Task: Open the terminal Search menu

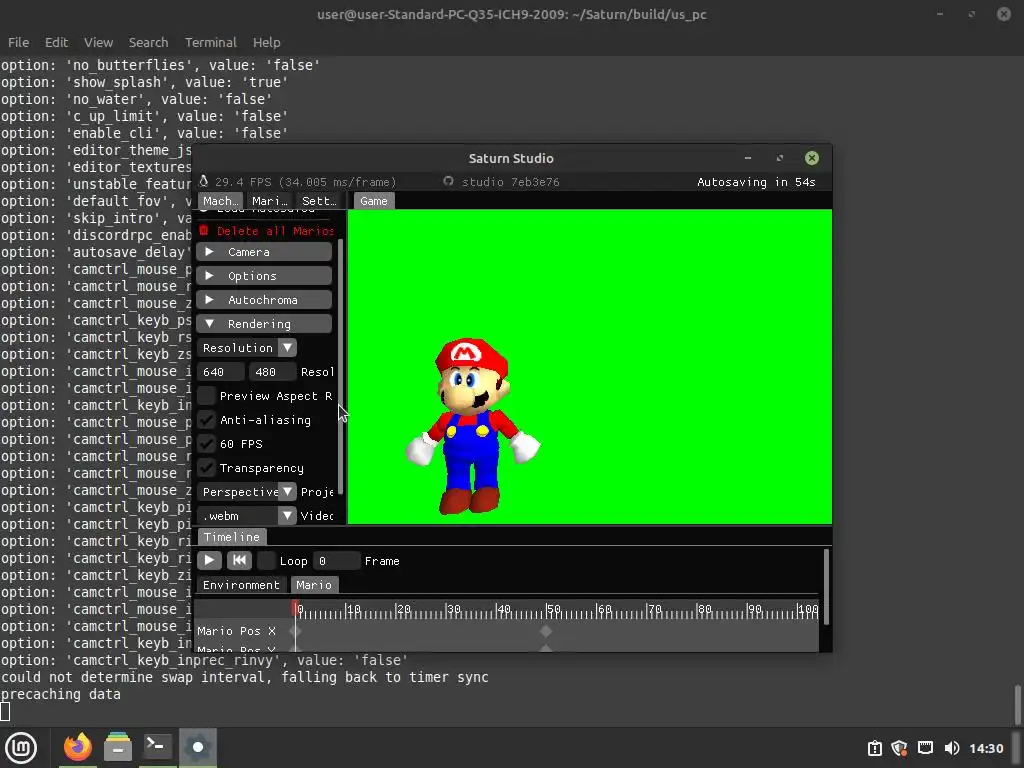Action: click(x=148, y=42)
